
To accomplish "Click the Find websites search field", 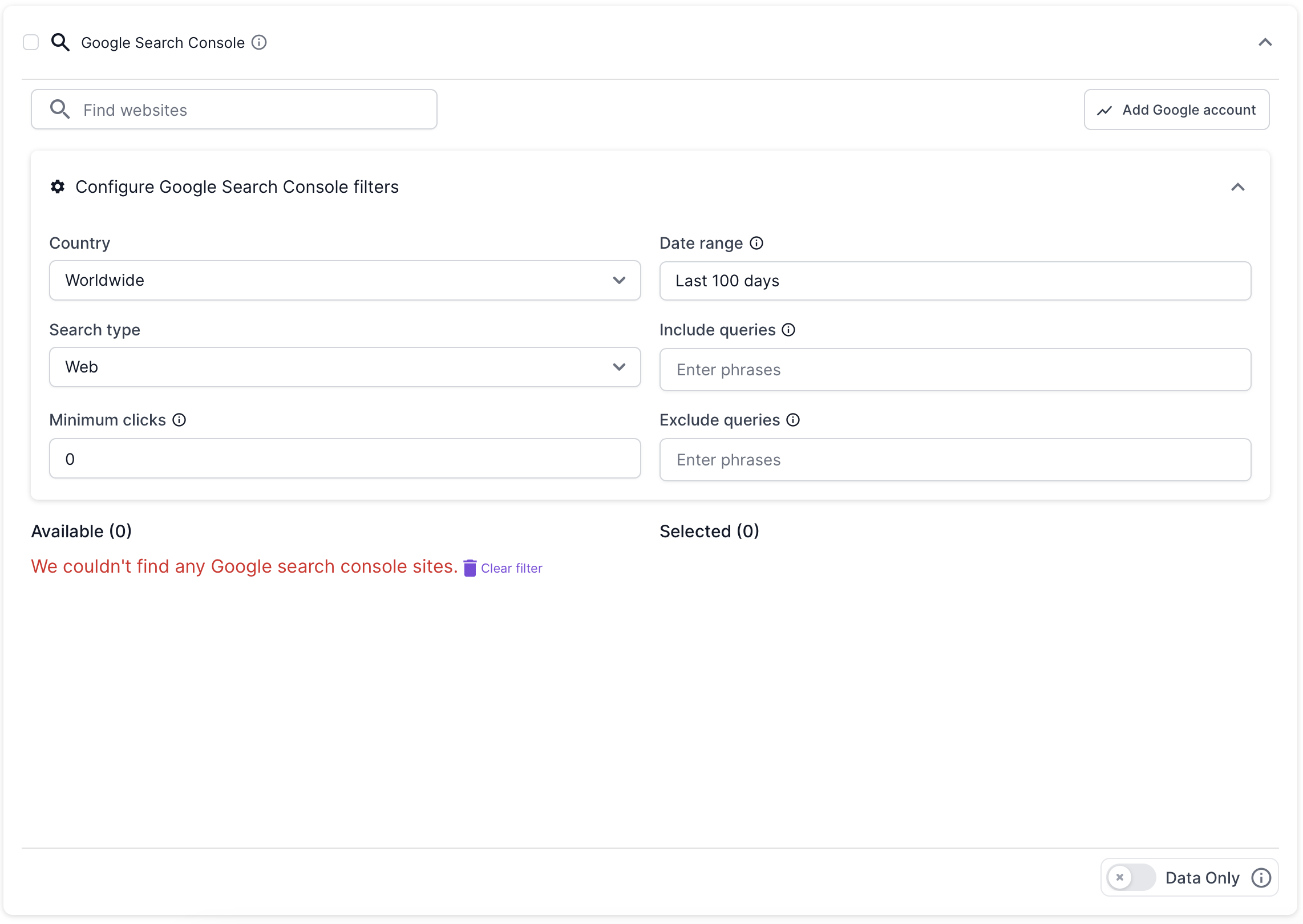I will pos(234,110).
